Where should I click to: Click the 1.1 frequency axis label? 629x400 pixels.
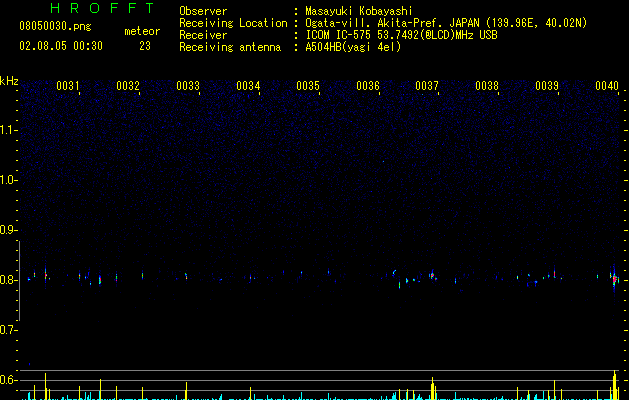(8, 130)
